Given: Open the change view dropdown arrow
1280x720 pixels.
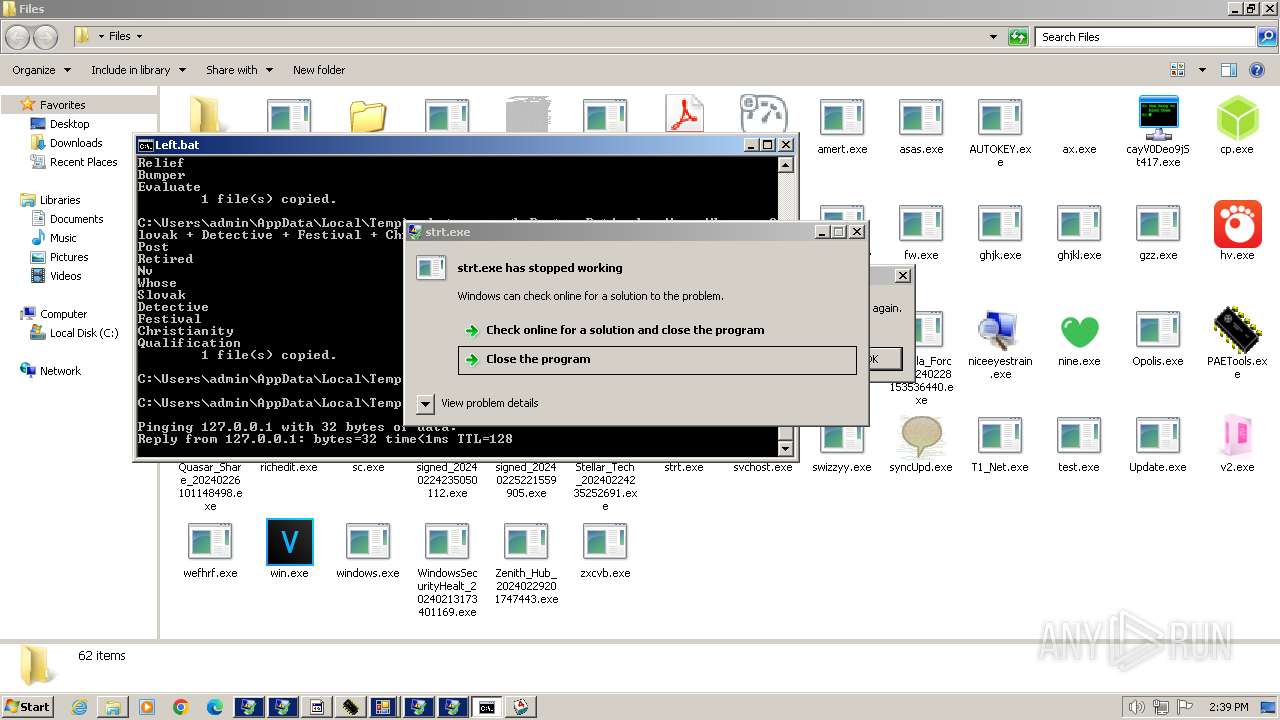Looking at the screenshot, I should pyautogui.click(x=1202, y=70).
